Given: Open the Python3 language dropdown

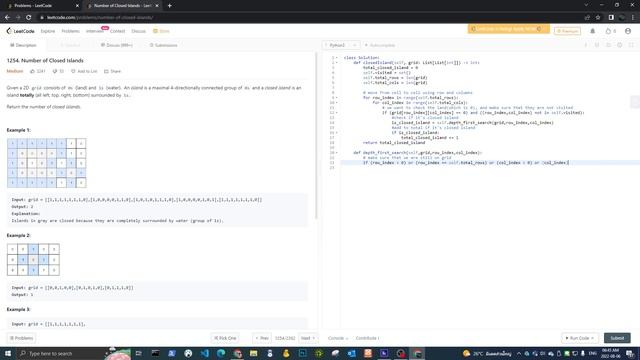Looking at the screenshot, I should (340, 45).
